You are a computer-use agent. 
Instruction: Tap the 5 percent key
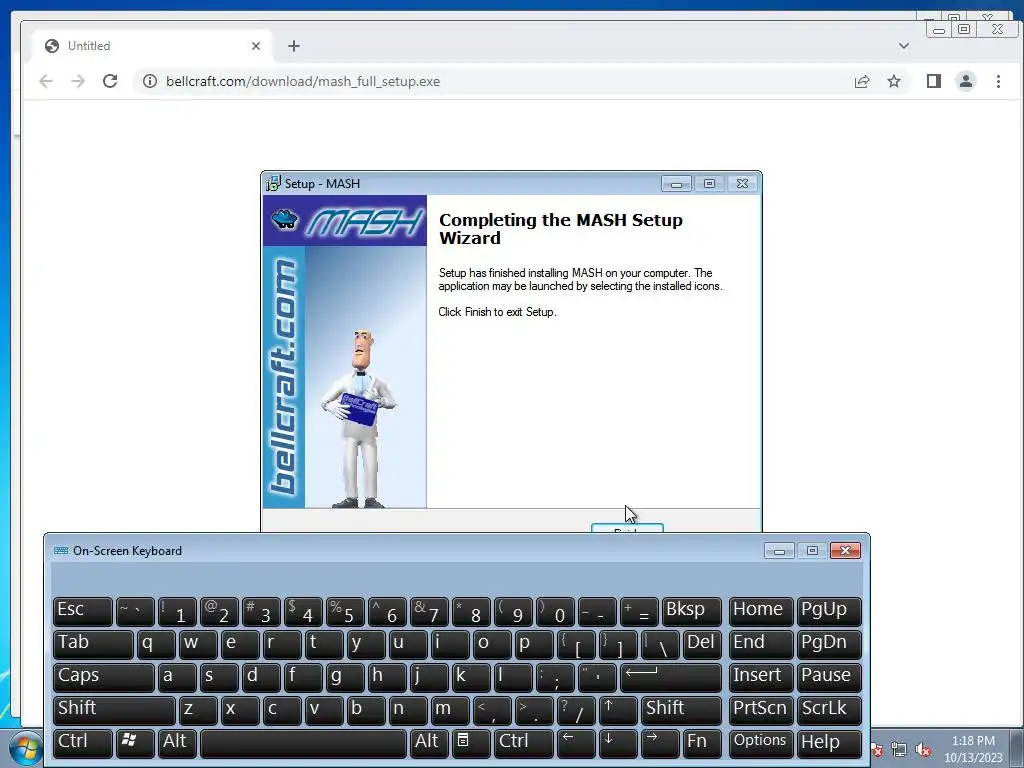345,611
